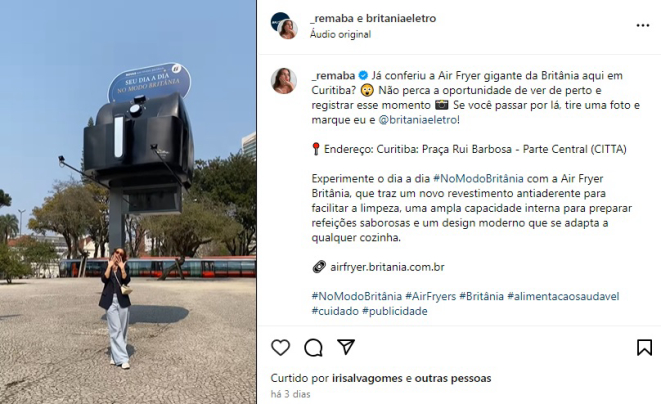Open the three-dot more options menu
The width and height of the screenshot is (661, 404).
[642, 26]
